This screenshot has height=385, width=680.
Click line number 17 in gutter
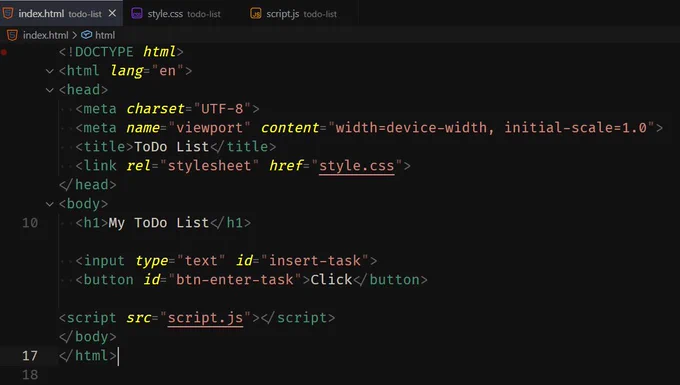[30, 356]
